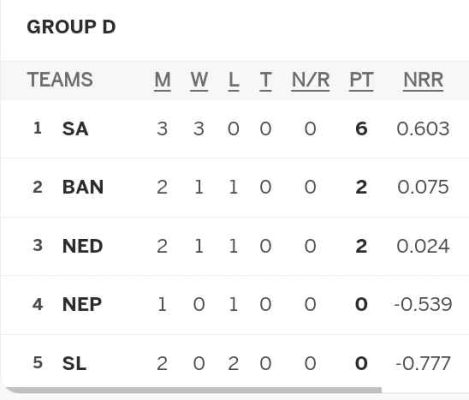Click the N/R column header
Screen dimensions: 469x400
310,81
